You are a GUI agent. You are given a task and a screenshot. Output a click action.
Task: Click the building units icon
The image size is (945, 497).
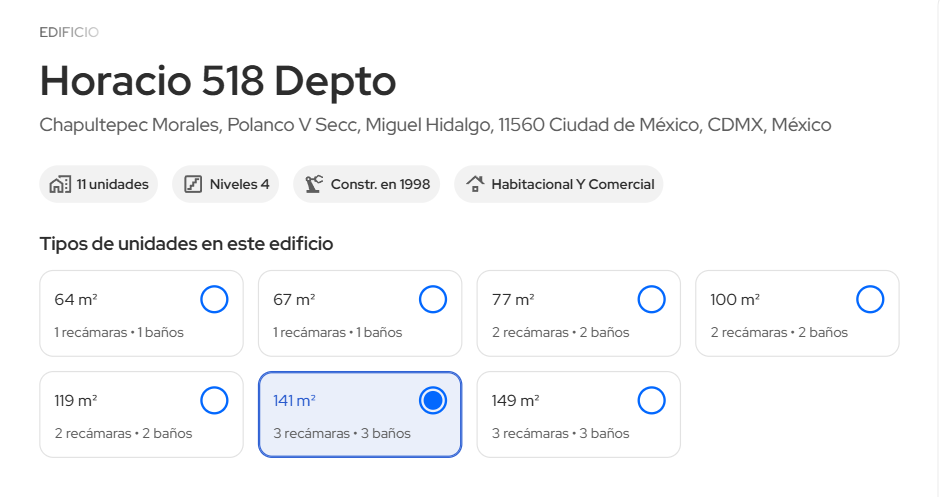tap(60, 184)
